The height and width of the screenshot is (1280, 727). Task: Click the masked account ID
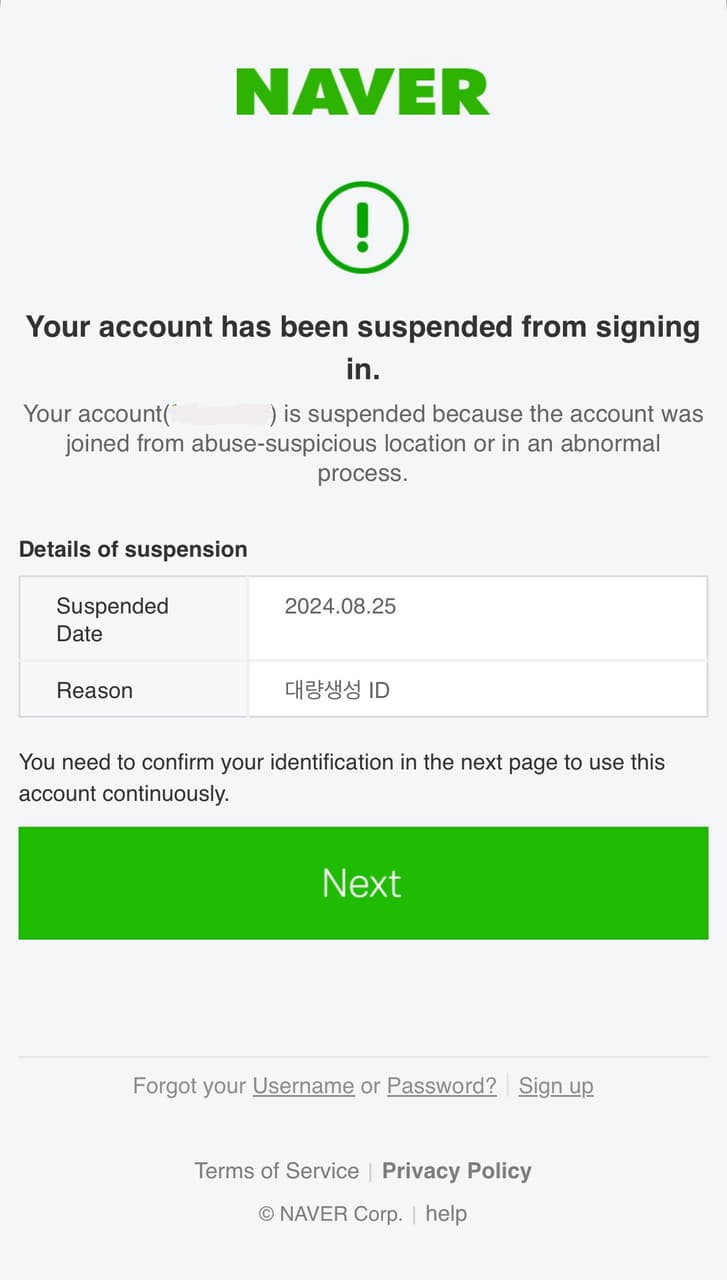[222, 414]
